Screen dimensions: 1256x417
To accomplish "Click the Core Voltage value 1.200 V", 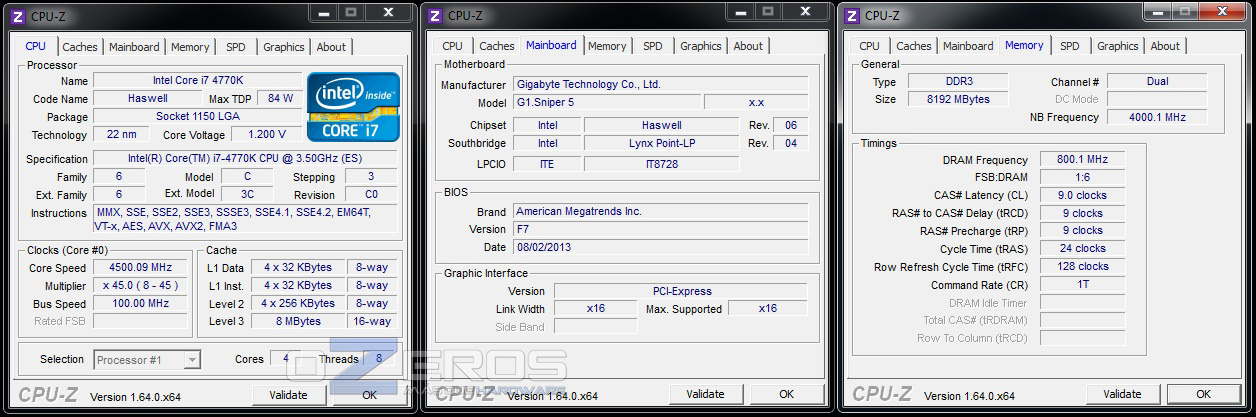I will (x=266, y=135).
